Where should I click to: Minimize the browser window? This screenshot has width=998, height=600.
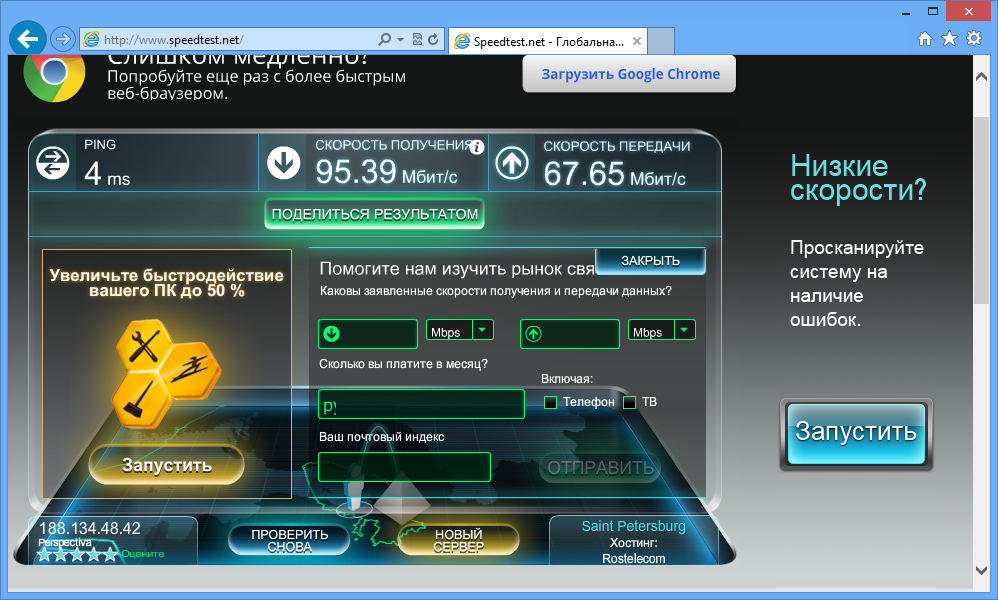[906, 12]
